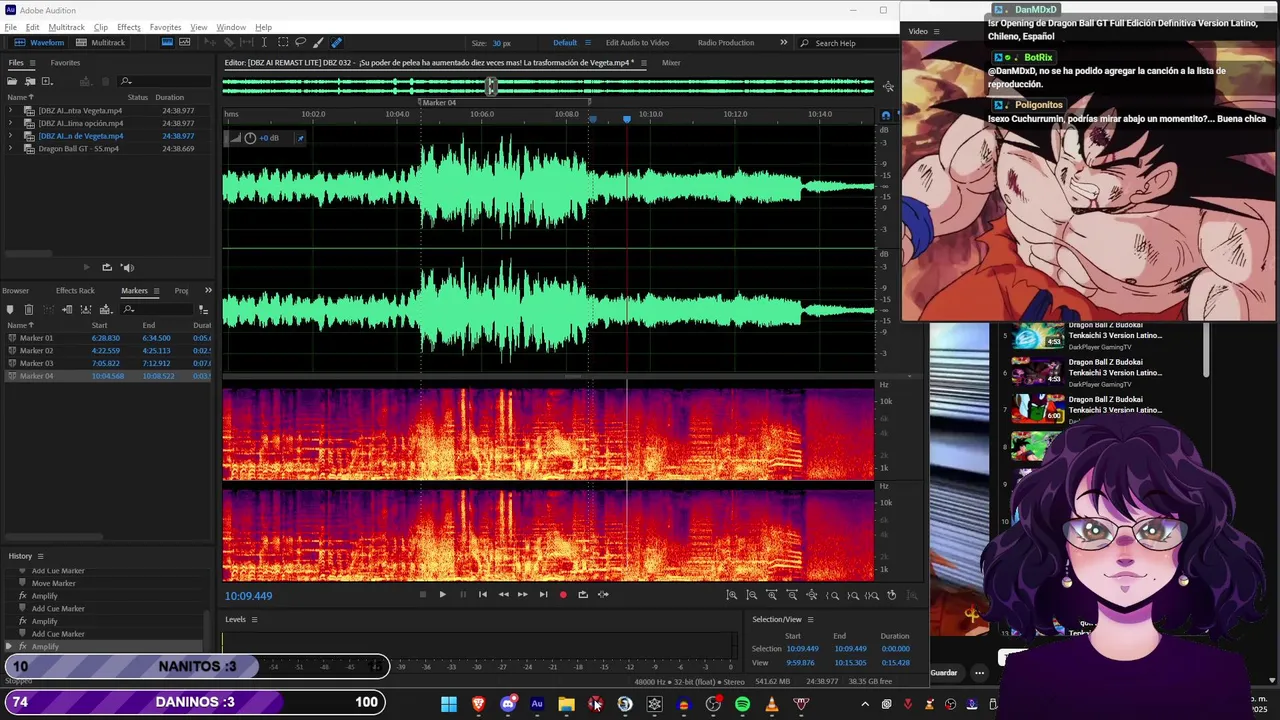Click the blue playhead on timeline ruler
This screenshot has height=720, width=1280.
tap(627, 118)
